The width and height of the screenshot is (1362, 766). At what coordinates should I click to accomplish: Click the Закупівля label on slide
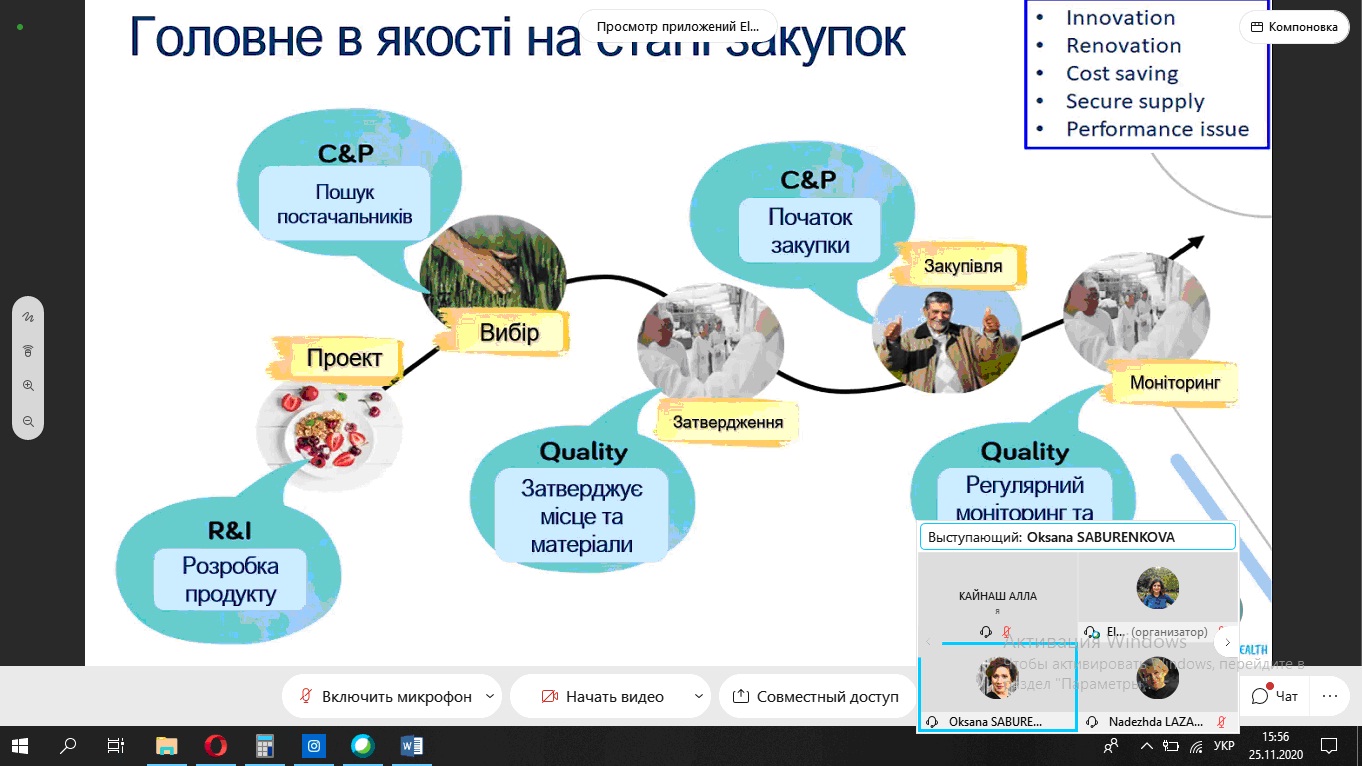(962, 266)
